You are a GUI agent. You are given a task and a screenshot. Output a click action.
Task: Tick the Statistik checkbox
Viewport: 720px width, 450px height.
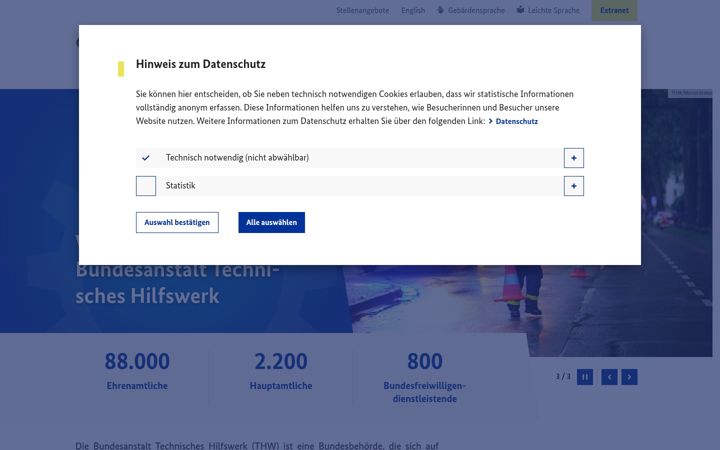point(146,186)
